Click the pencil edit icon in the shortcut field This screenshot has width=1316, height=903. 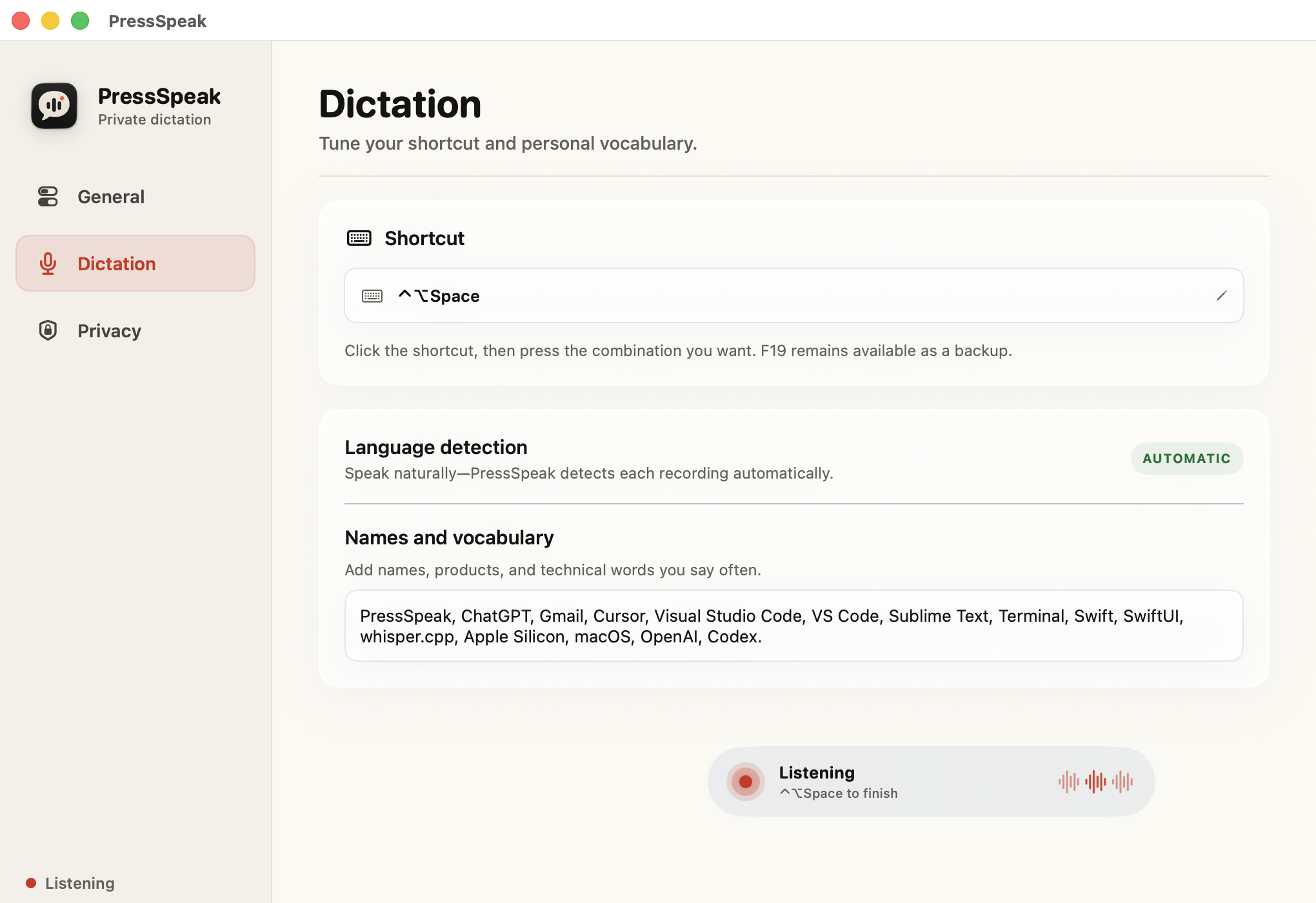click(x=1221, y=295)
